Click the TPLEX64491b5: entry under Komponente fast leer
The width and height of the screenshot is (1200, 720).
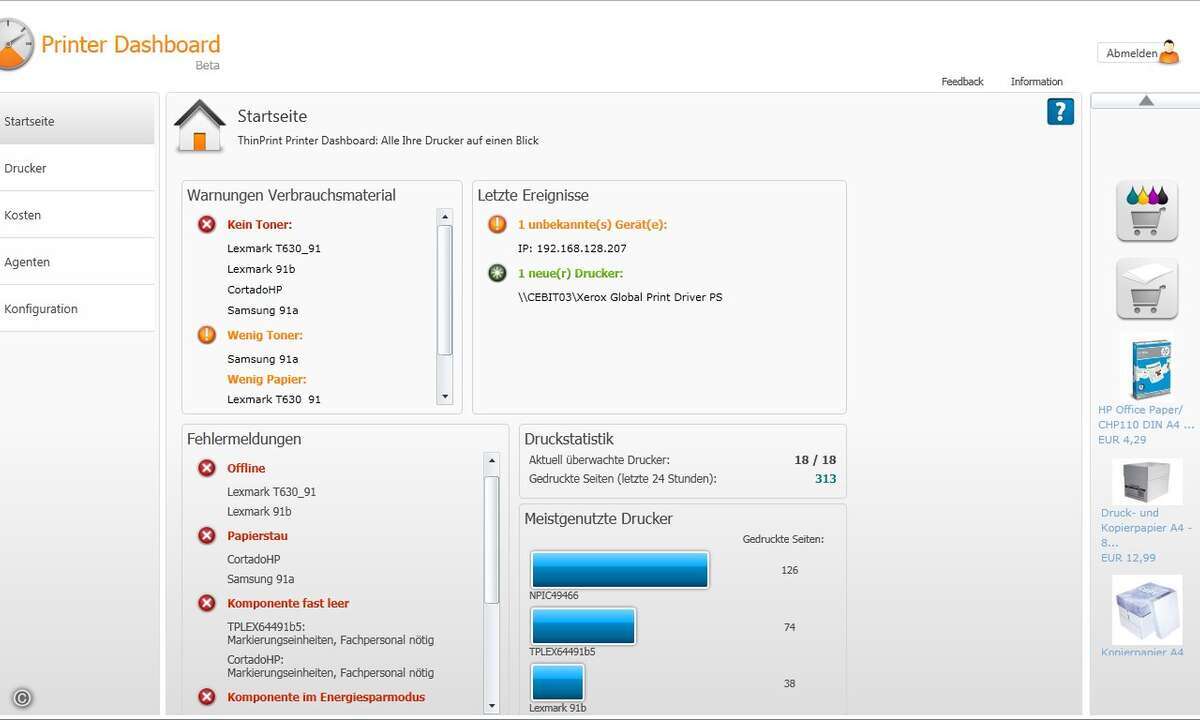(266, 627)
